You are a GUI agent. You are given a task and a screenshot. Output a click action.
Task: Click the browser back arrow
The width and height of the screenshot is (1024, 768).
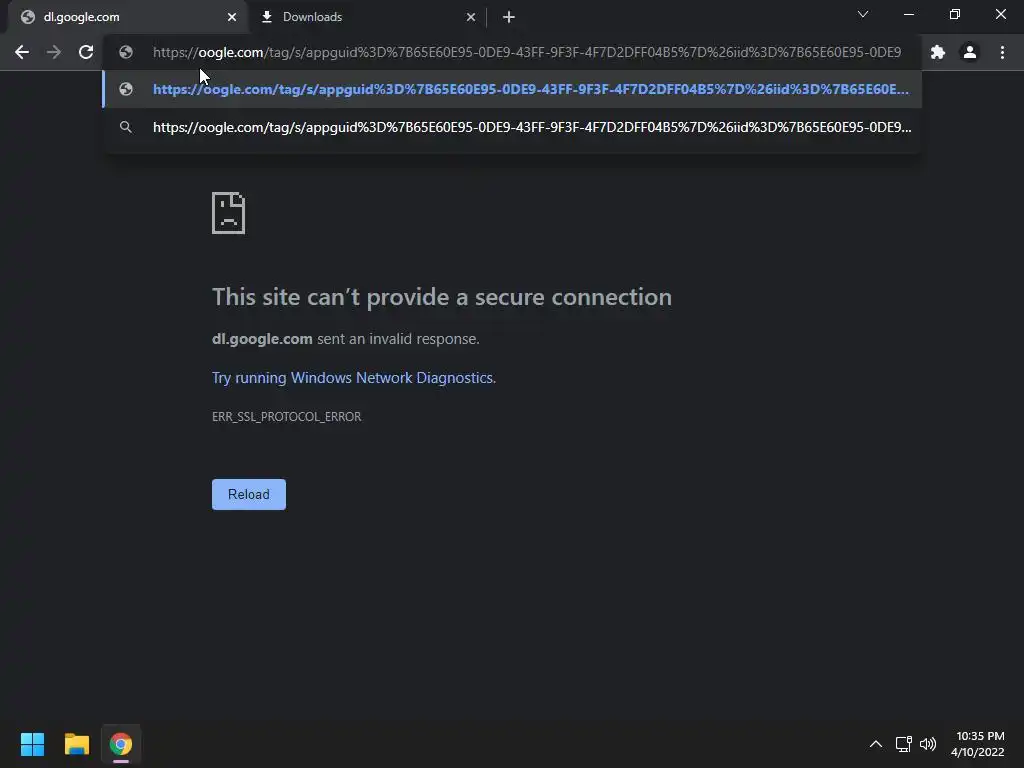pos(22,52)
